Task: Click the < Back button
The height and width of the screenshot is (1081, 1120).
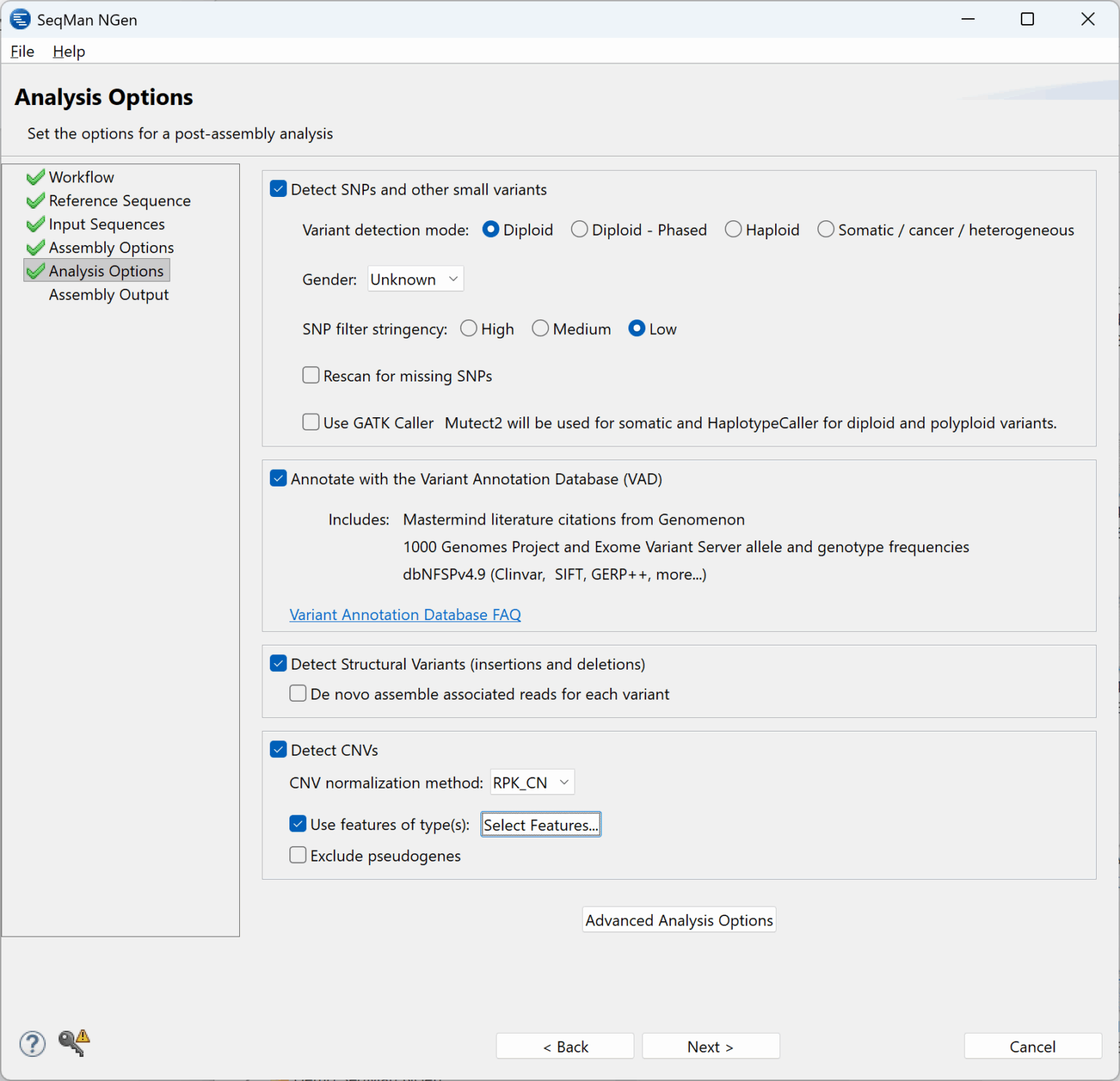Action: (x=565, y=1047)
